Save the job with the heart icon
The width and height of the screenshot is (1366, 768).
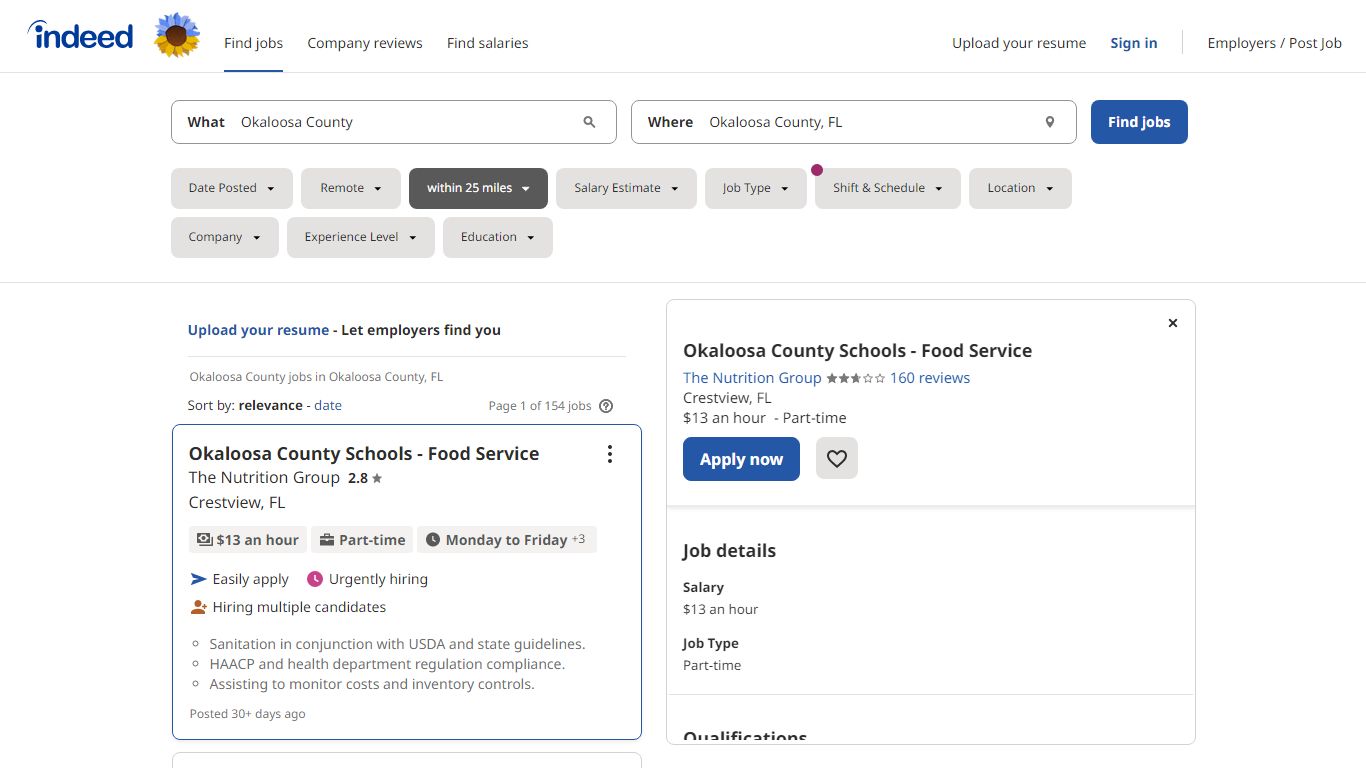click(837, 459)
